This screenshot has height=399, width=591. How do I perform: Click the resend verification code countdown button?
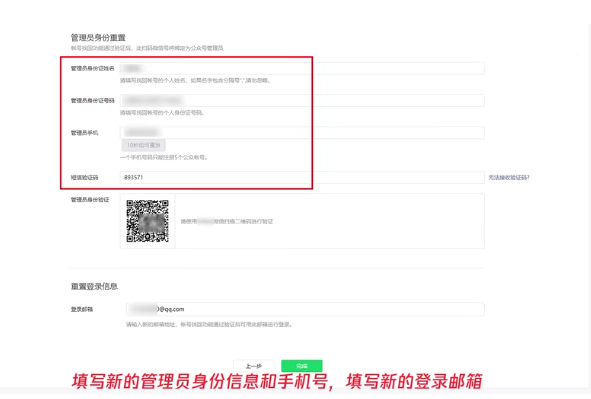pyautogui.click(x=144, y=145)
